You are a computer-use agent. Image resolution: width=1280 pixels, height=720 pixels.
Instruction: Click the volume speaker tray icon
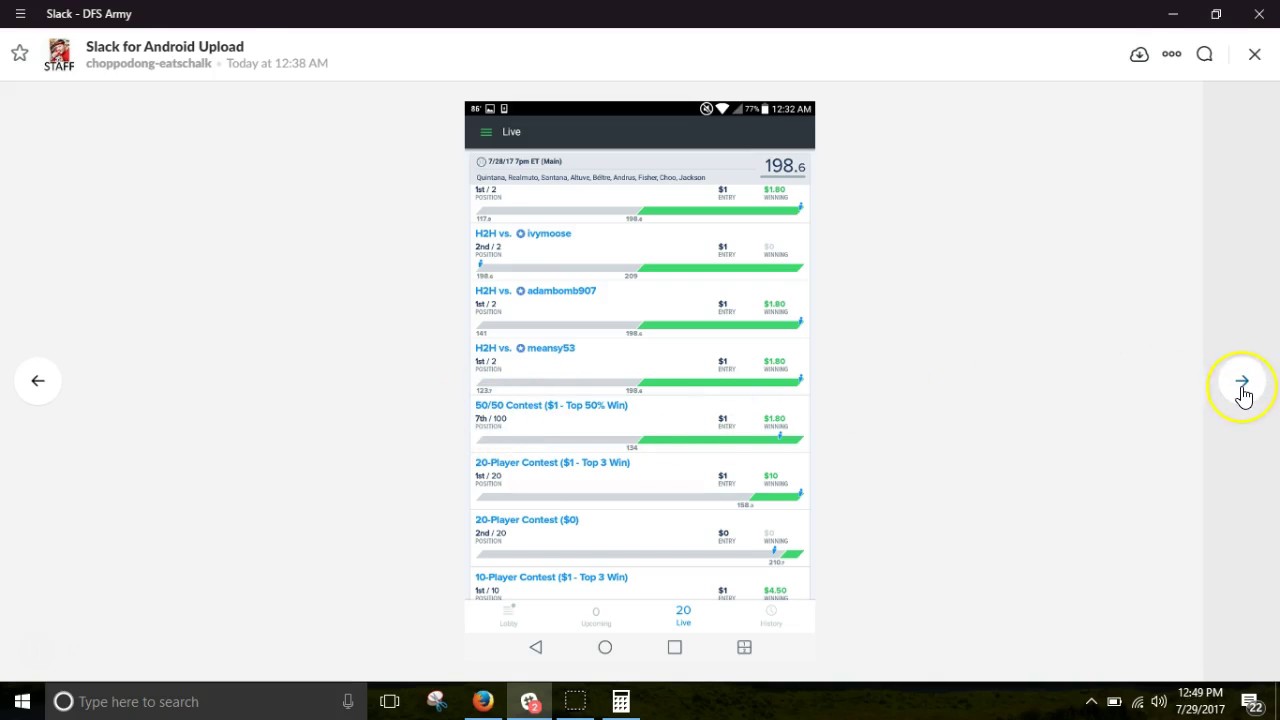(1159, 701)
